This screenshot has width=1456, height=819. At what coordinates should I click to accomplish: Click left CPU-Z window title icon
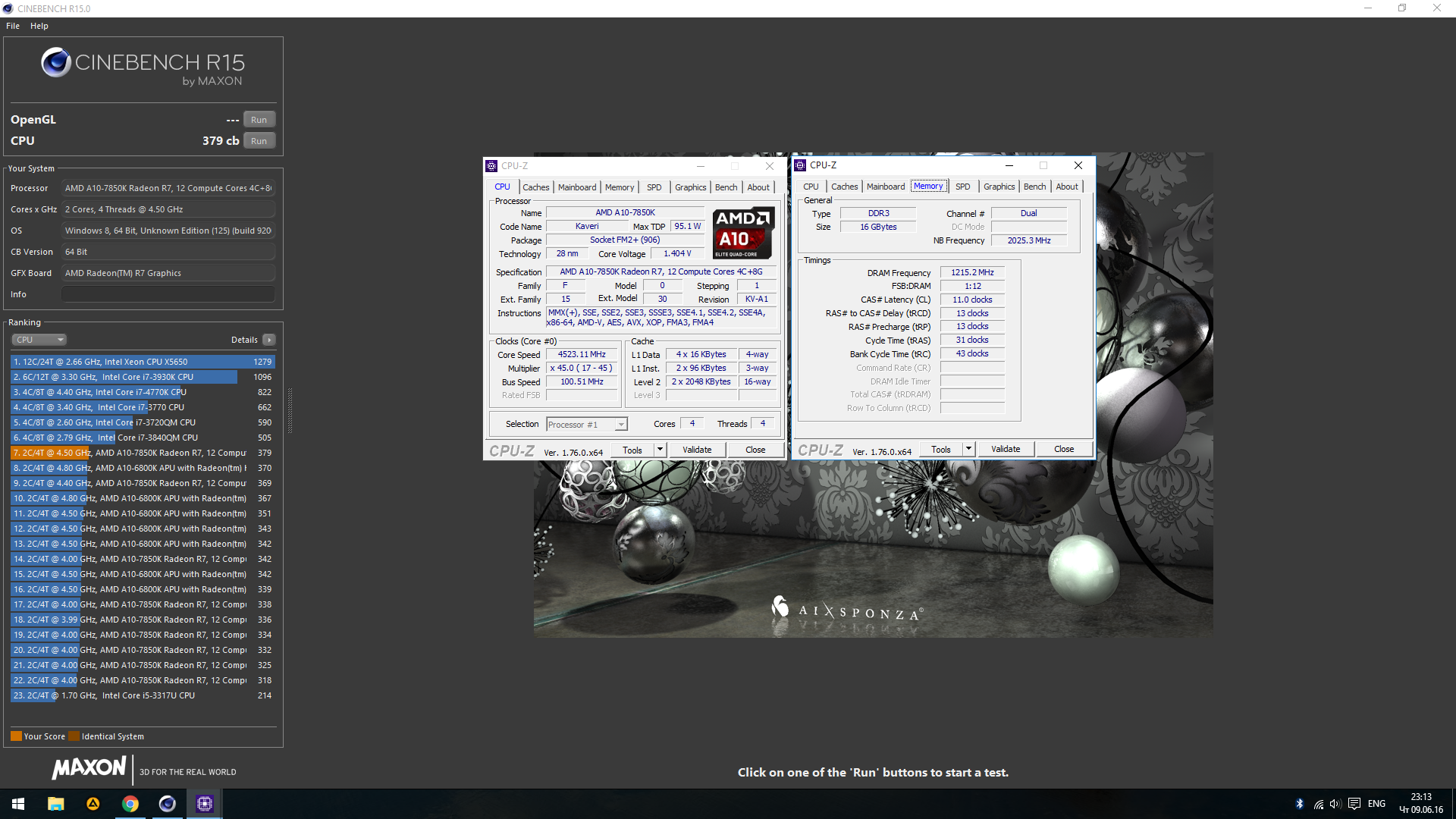point(491,166)
